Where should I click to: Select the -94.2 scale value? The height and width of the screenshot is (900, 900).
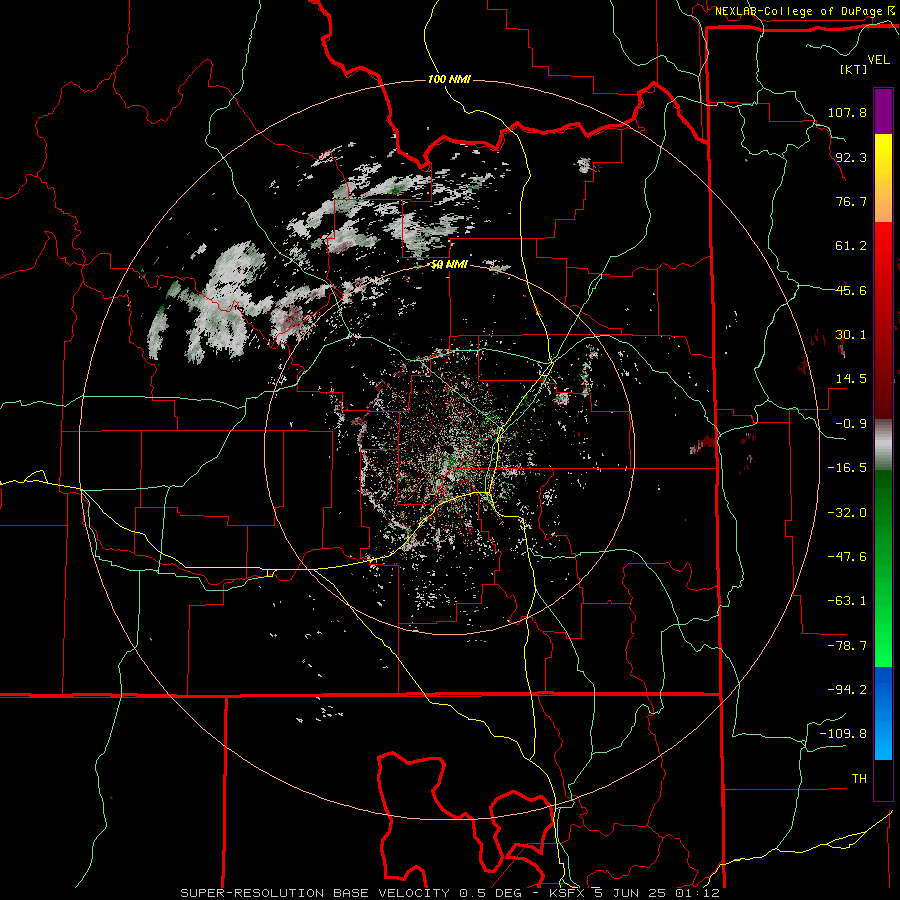point(847,690)
